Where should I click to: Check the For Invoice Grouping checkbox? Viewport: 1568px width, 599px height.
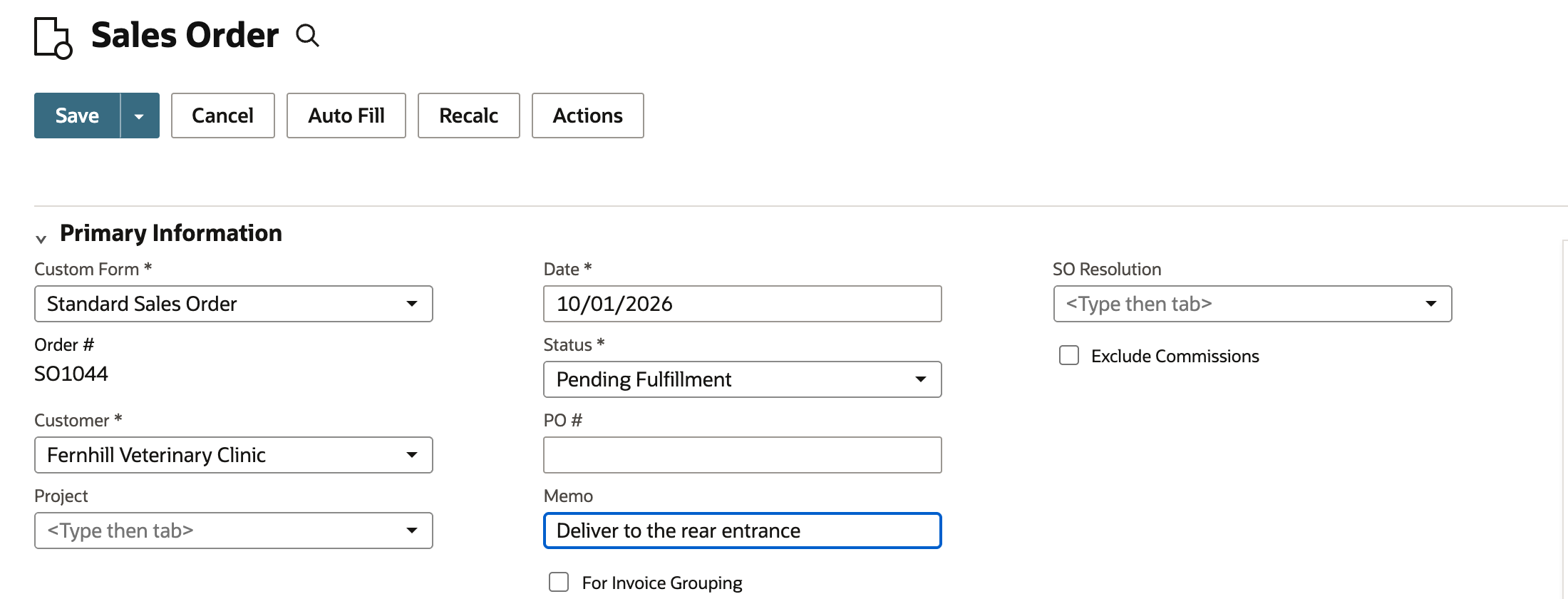click(x=559, y=582)
